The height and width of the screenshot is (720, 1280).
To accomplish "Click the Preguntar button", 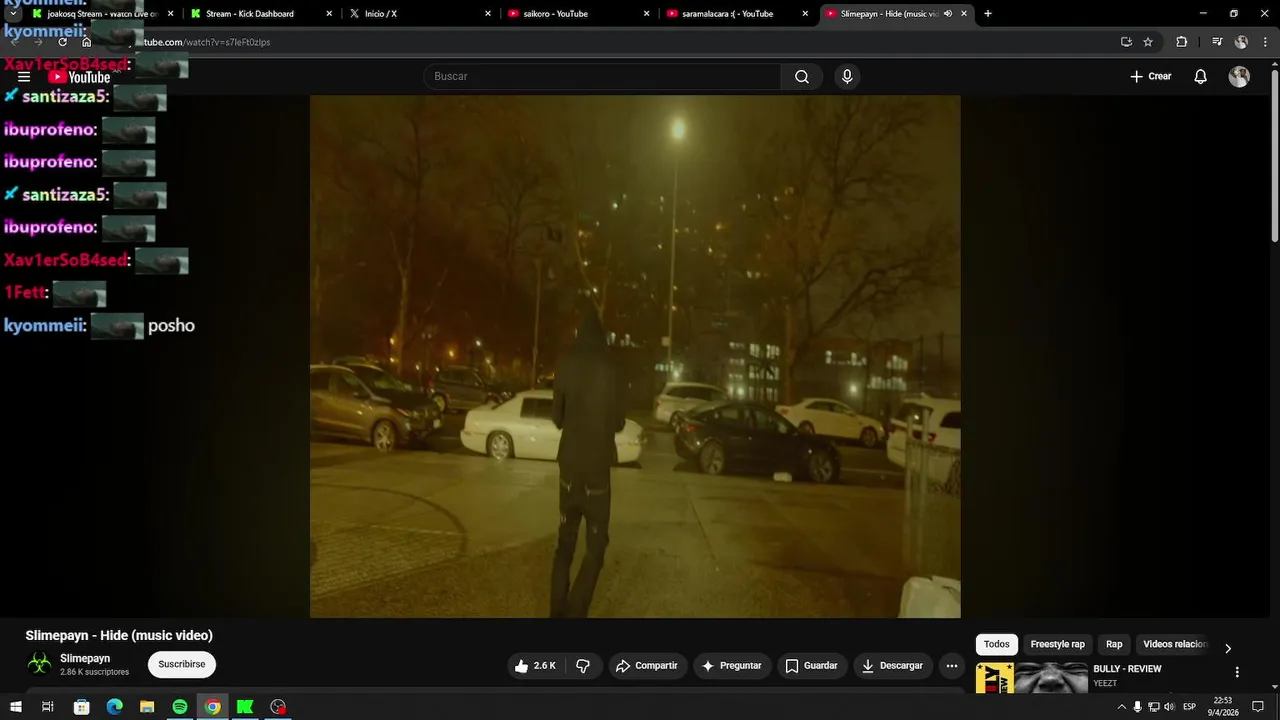I will coord(731,666).
